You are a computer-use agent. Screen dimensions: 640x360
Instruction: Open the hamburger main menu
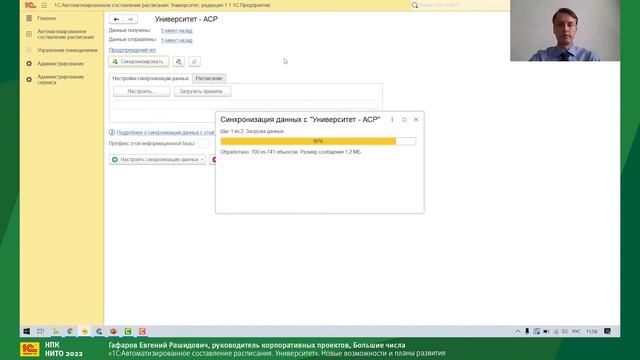coord(44,5)
